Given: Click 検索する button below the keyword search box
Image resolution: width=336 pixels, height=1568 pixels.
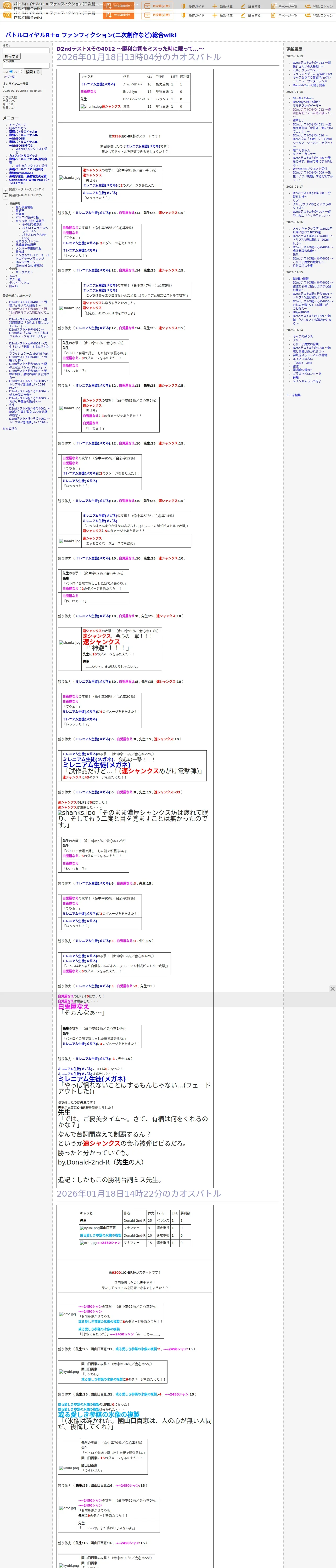Looking at the screenshot, I should point(12,57).
